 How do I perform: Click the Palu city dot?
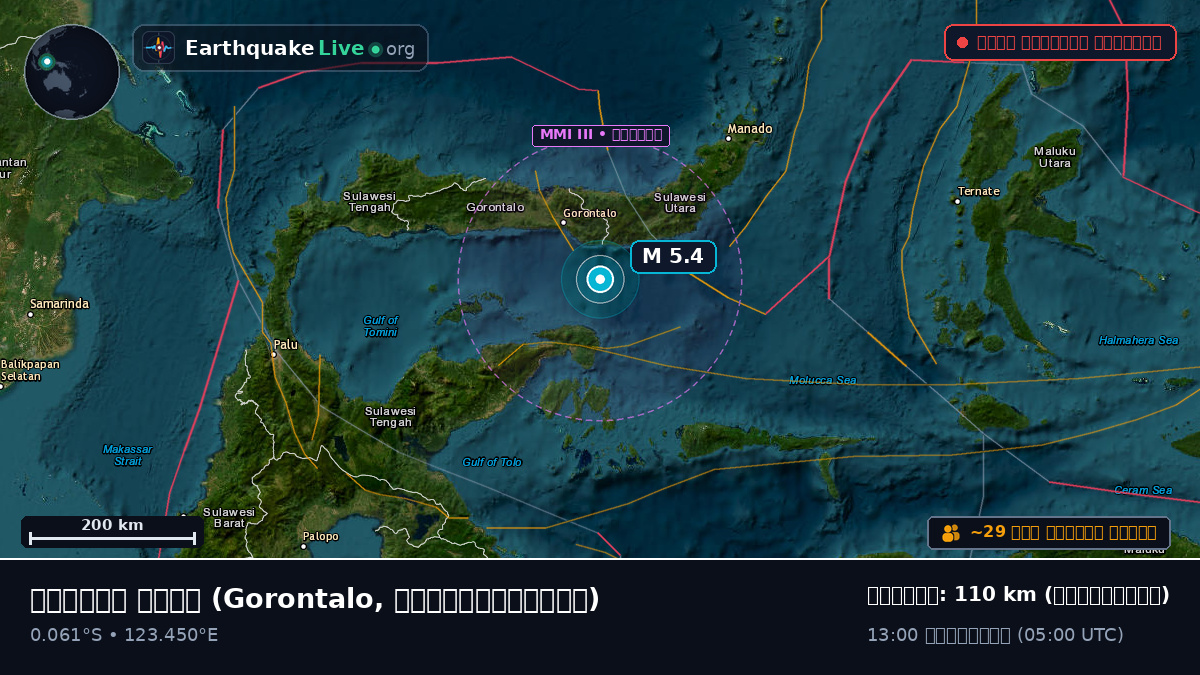(273, 354)
